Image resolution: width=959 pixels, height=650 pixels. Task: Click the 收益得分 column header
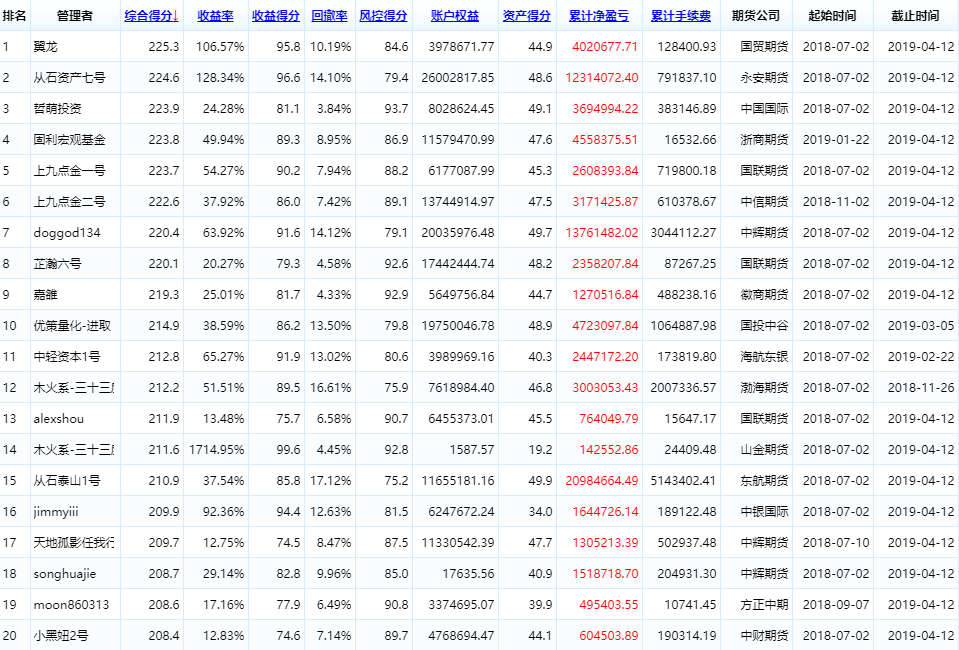point(276,16)
